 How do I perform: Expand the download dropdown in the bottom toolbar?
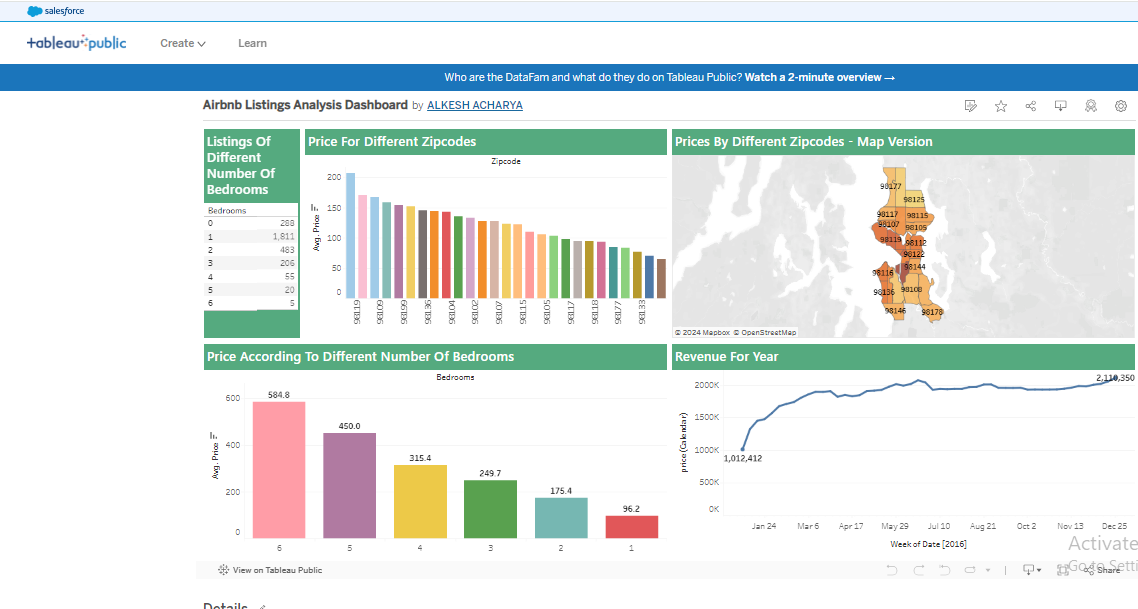1030,570
